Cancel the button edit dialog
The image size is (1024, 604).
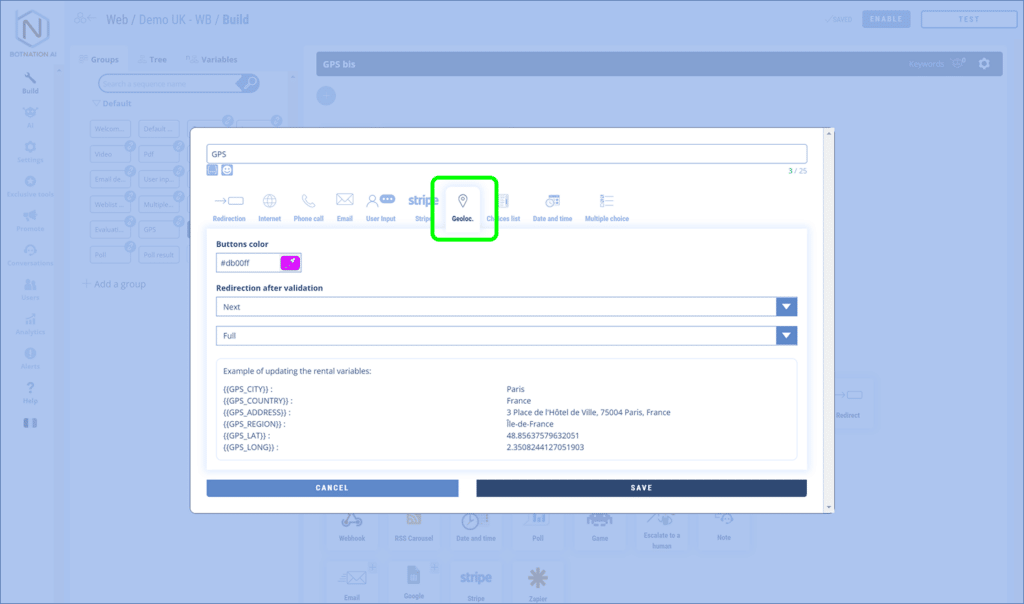pos(332,488)
